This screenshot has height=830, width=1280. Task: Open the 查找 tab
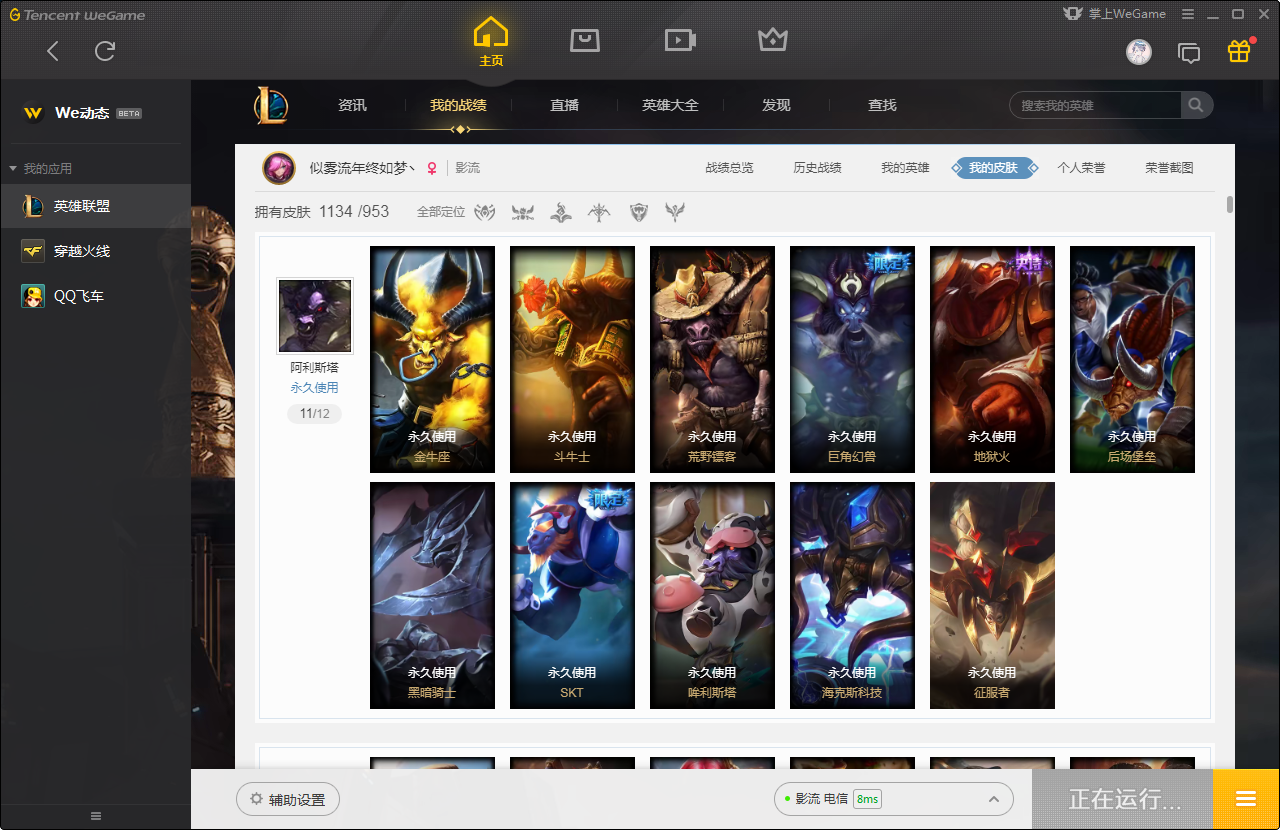tap(882, 105)
